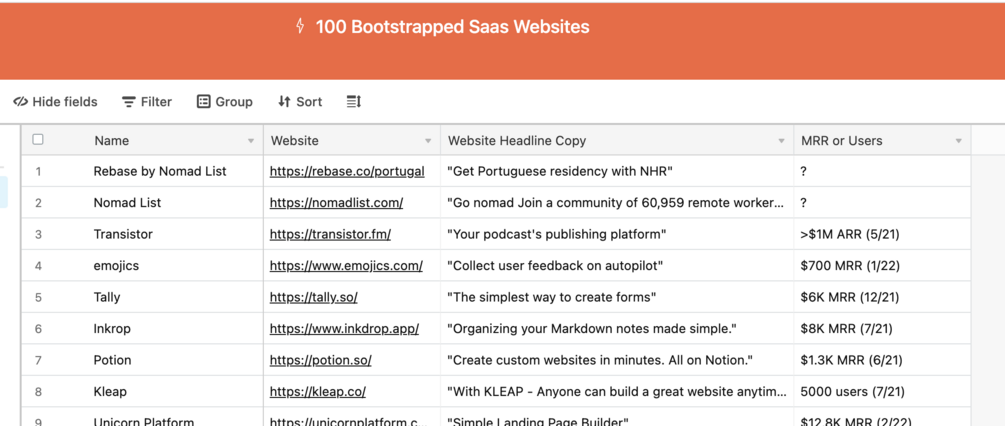Open the rebase.co/portugal link
The image size is (1005, 426).
347,171
